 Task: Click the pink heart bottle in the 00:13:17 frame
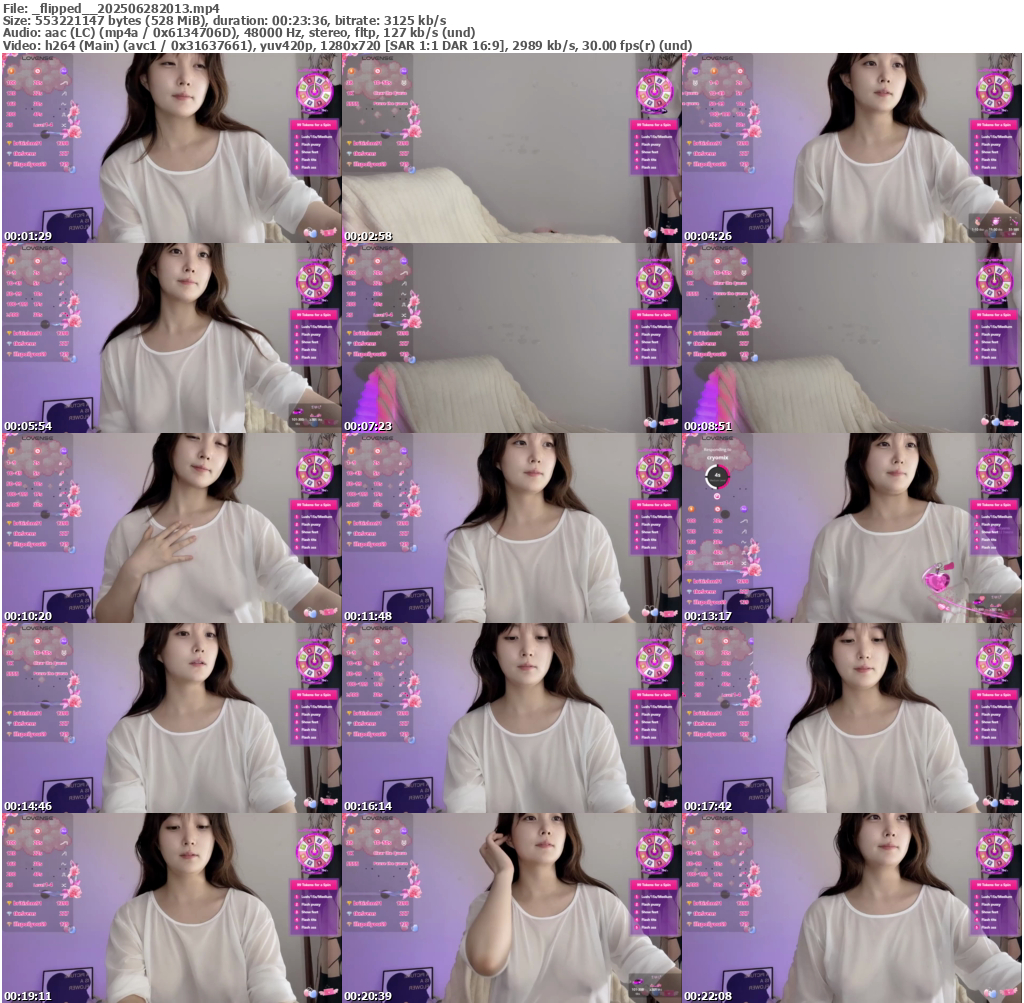click(939, 579)
